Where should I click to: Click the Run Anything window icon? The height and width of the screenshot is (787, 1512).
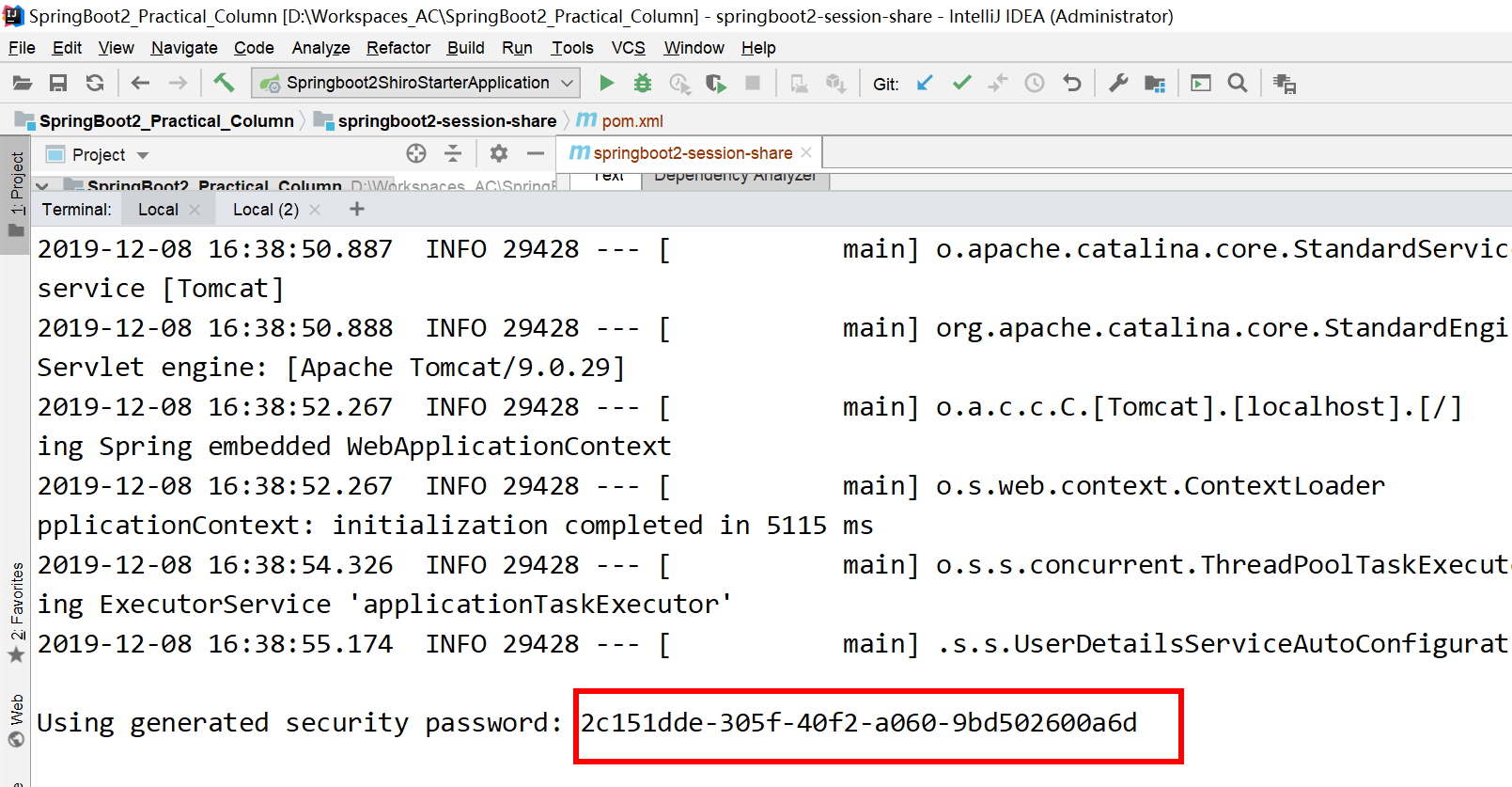coord(1201,84)
